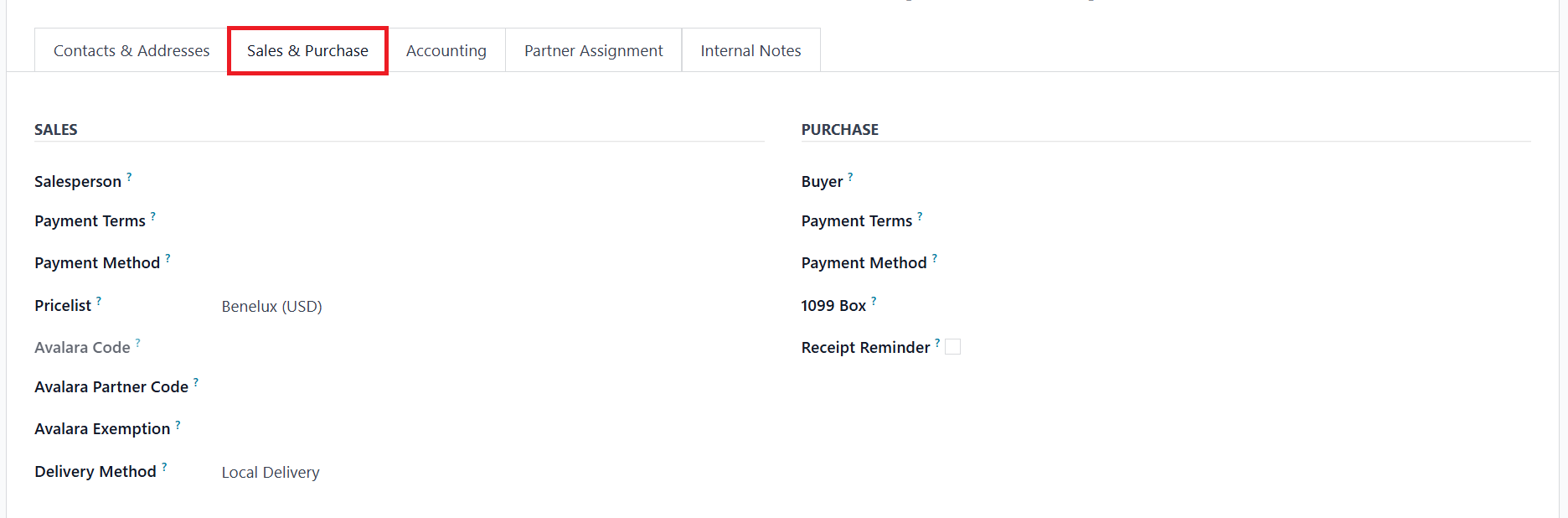Go to the Partner Assignment tab
The height and width of the screenshot is (518, 1568).
click(593, 51)
